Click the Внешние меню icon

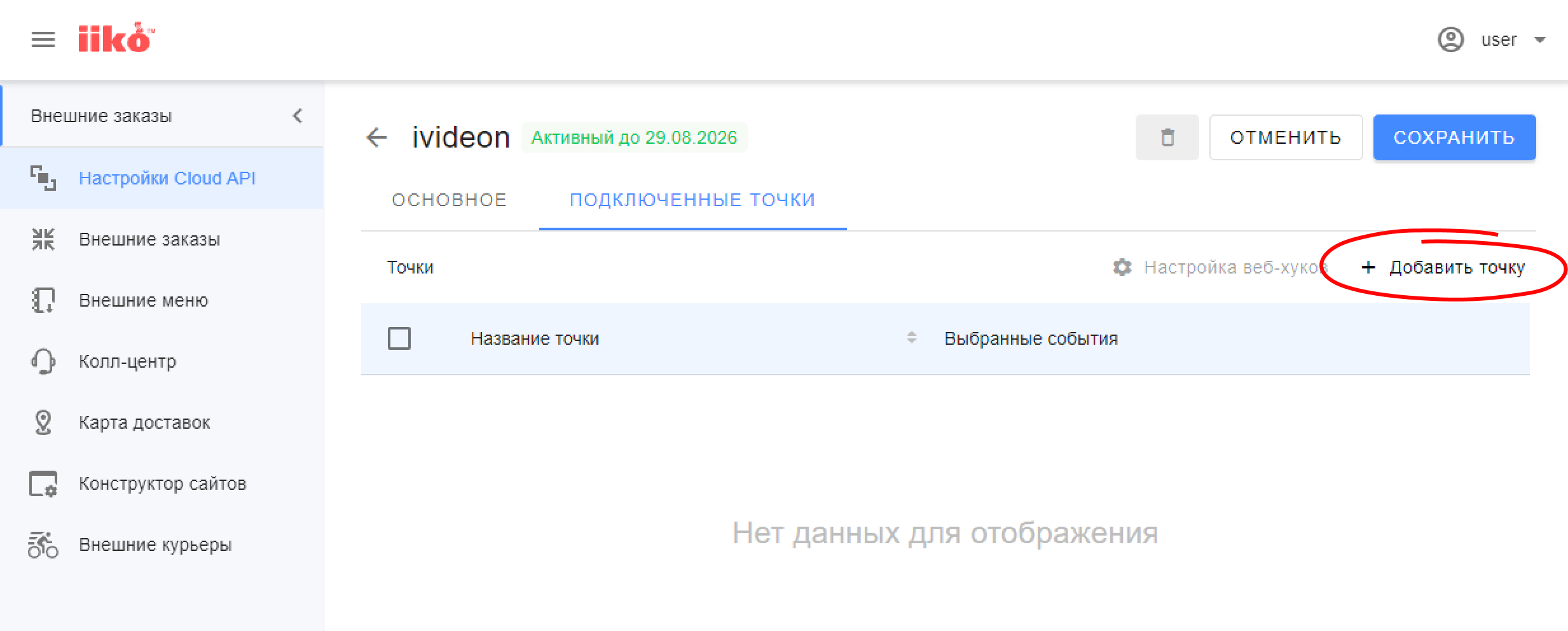coord(43,300)
